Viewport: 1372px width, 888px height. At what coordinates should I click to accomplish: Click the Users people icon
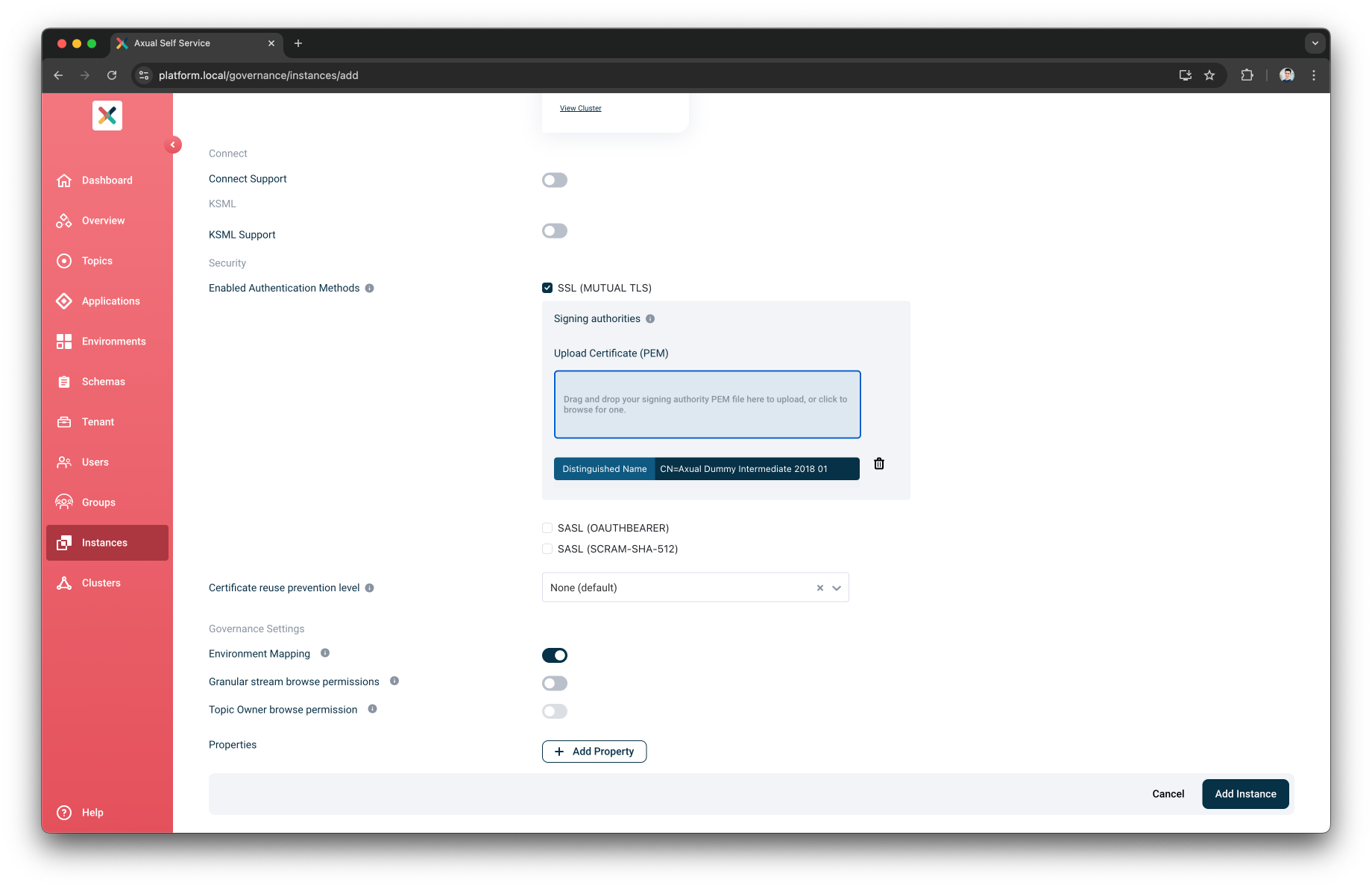coord(64,462)
